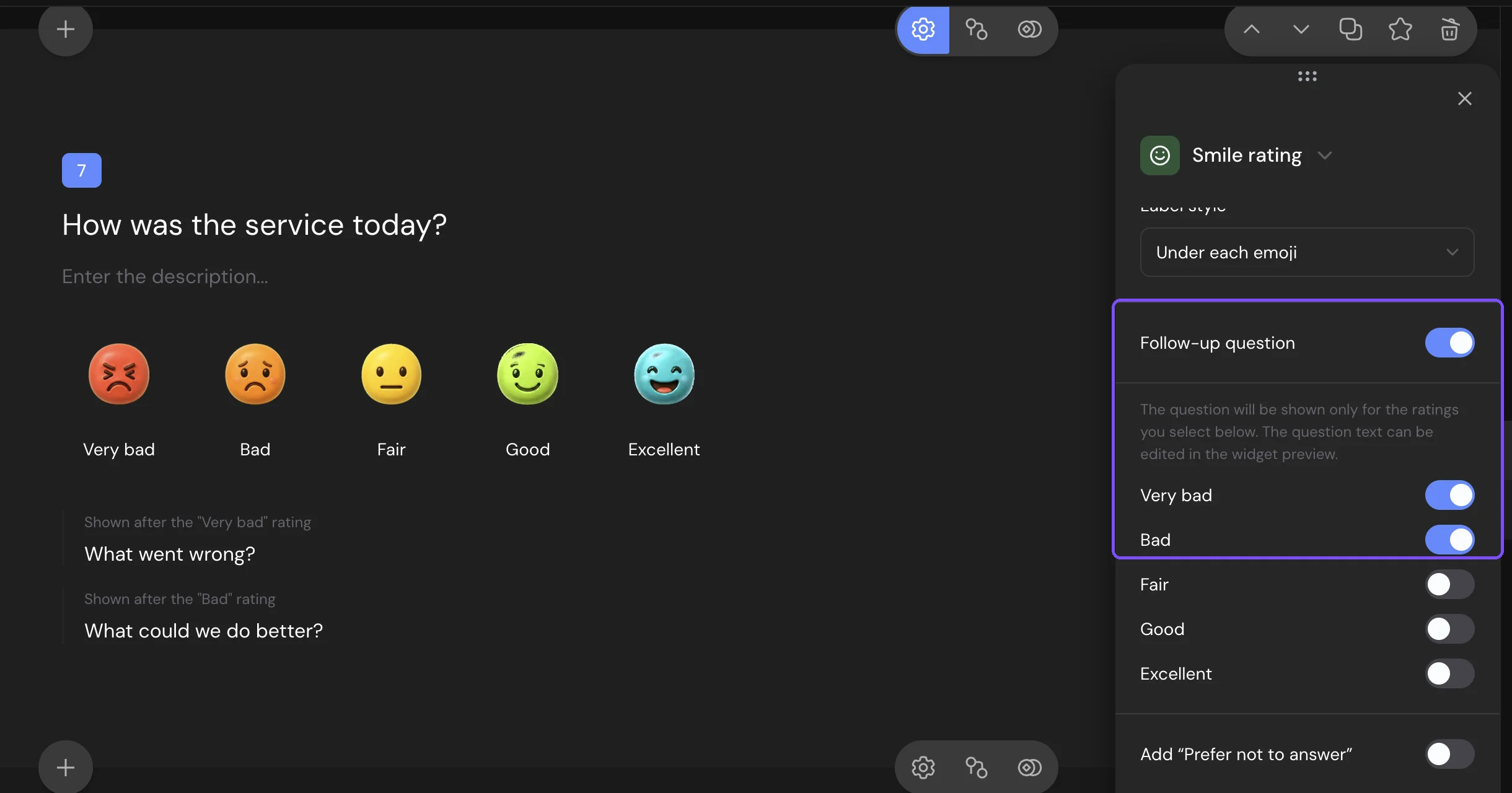
Task: Enable the Good follow-up toggle
Action: tap(1449, 629)
